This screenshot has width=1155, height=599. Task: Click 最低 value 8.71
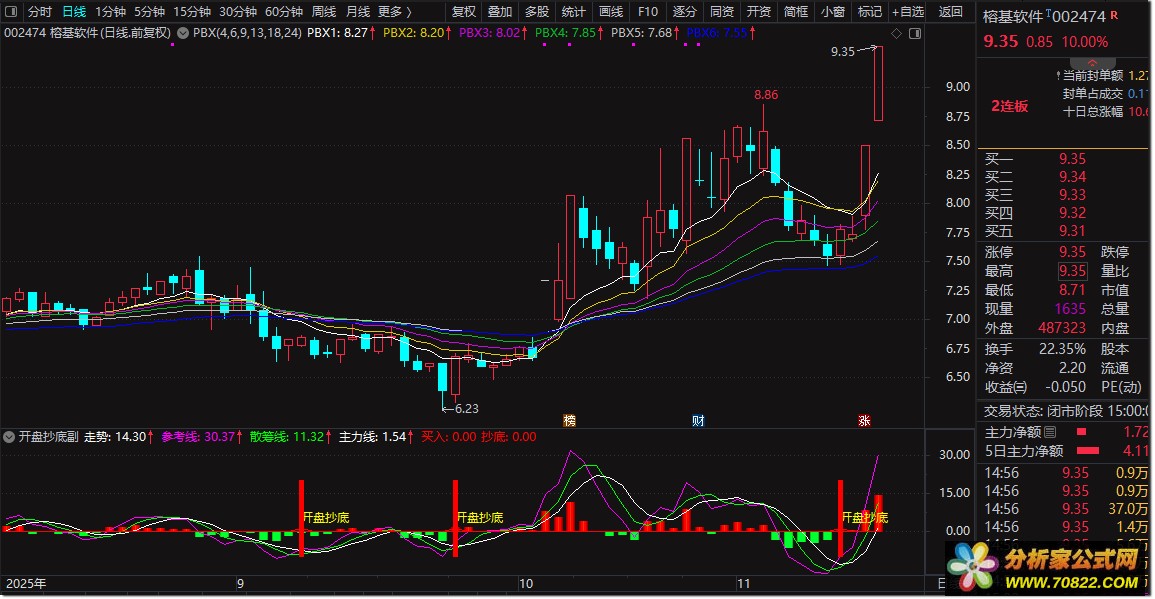tap(1072, 290)
